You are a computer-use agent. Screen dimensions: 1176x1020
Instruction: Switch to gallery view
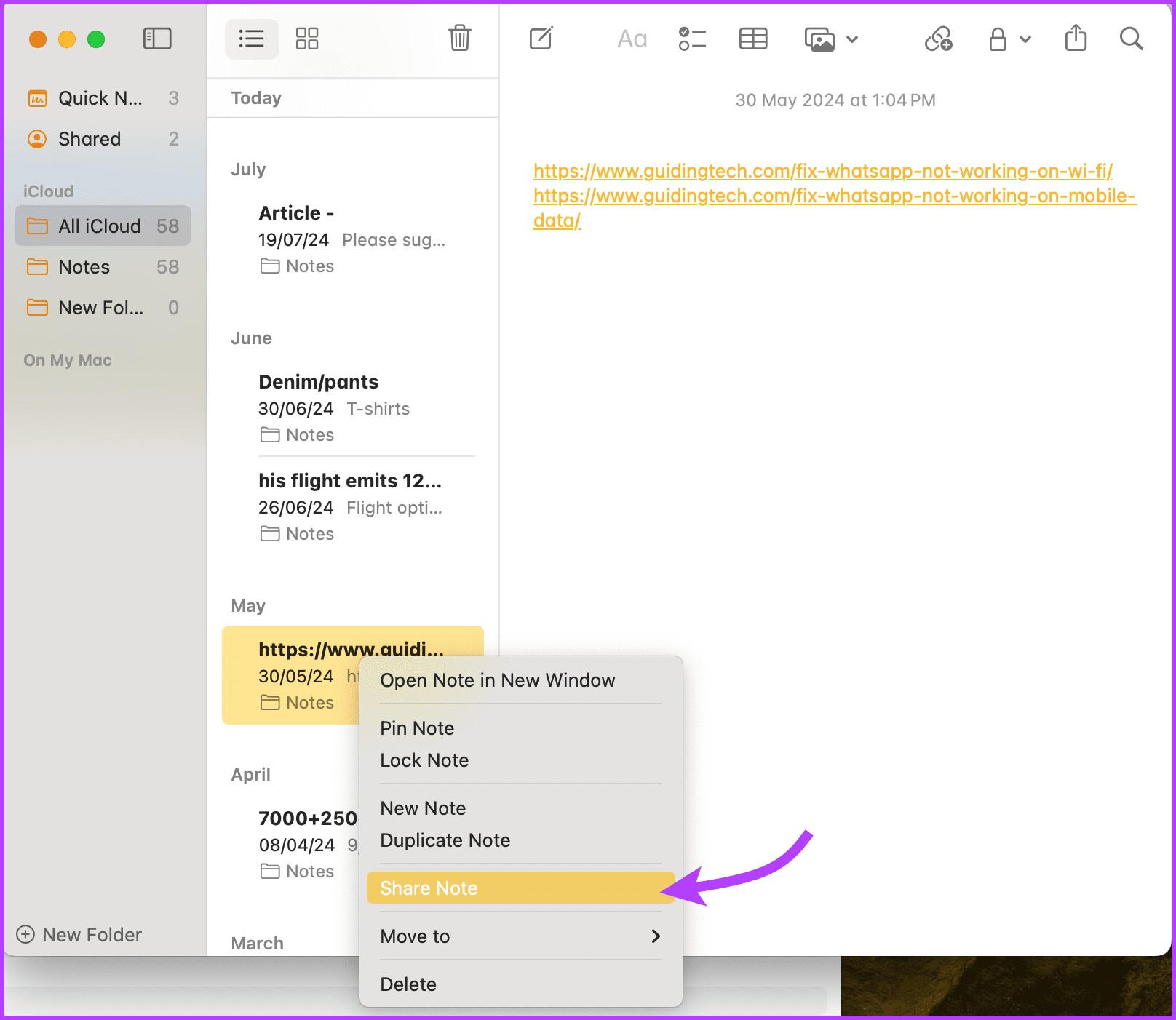tap(307, 39)
